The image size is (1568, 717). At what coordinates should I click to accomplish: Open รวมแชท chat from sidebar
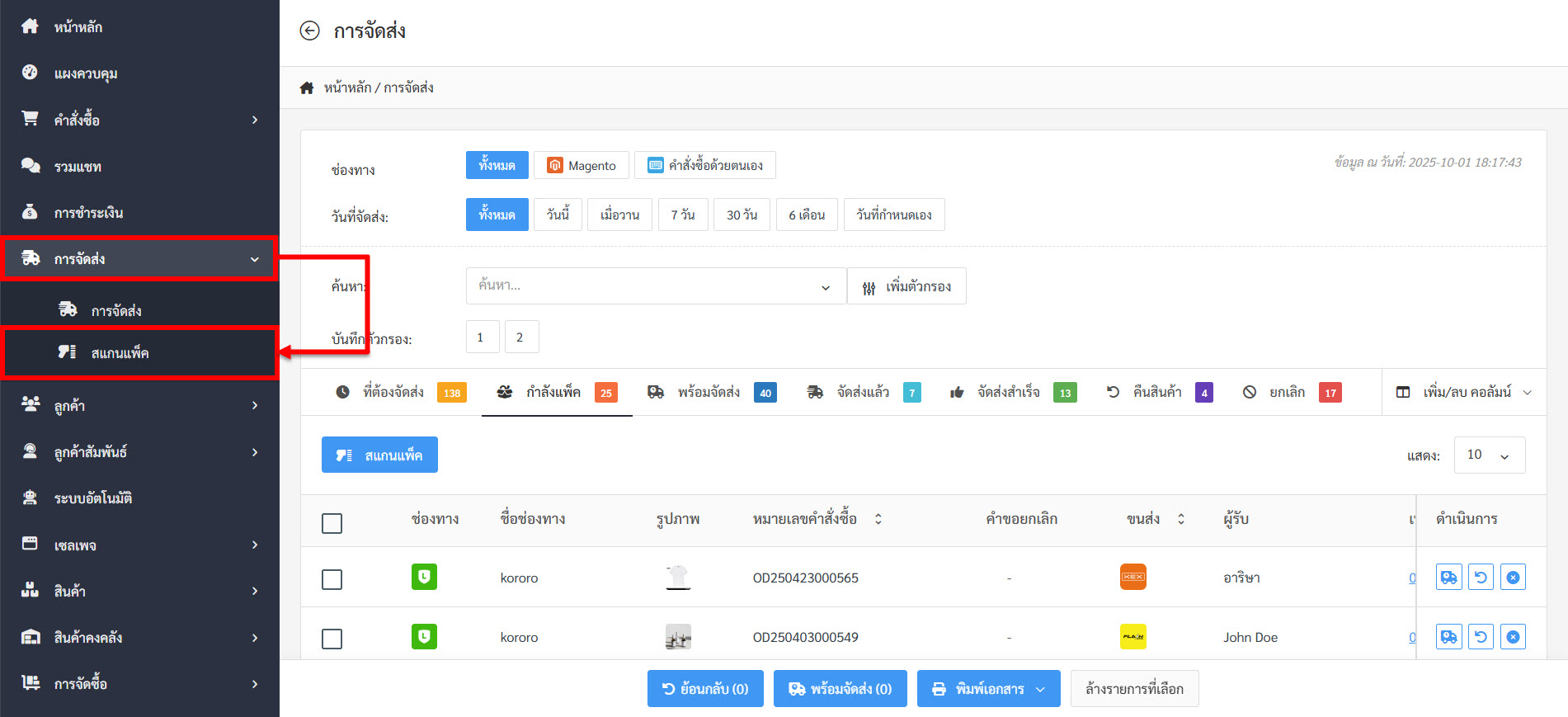point(78,167)
